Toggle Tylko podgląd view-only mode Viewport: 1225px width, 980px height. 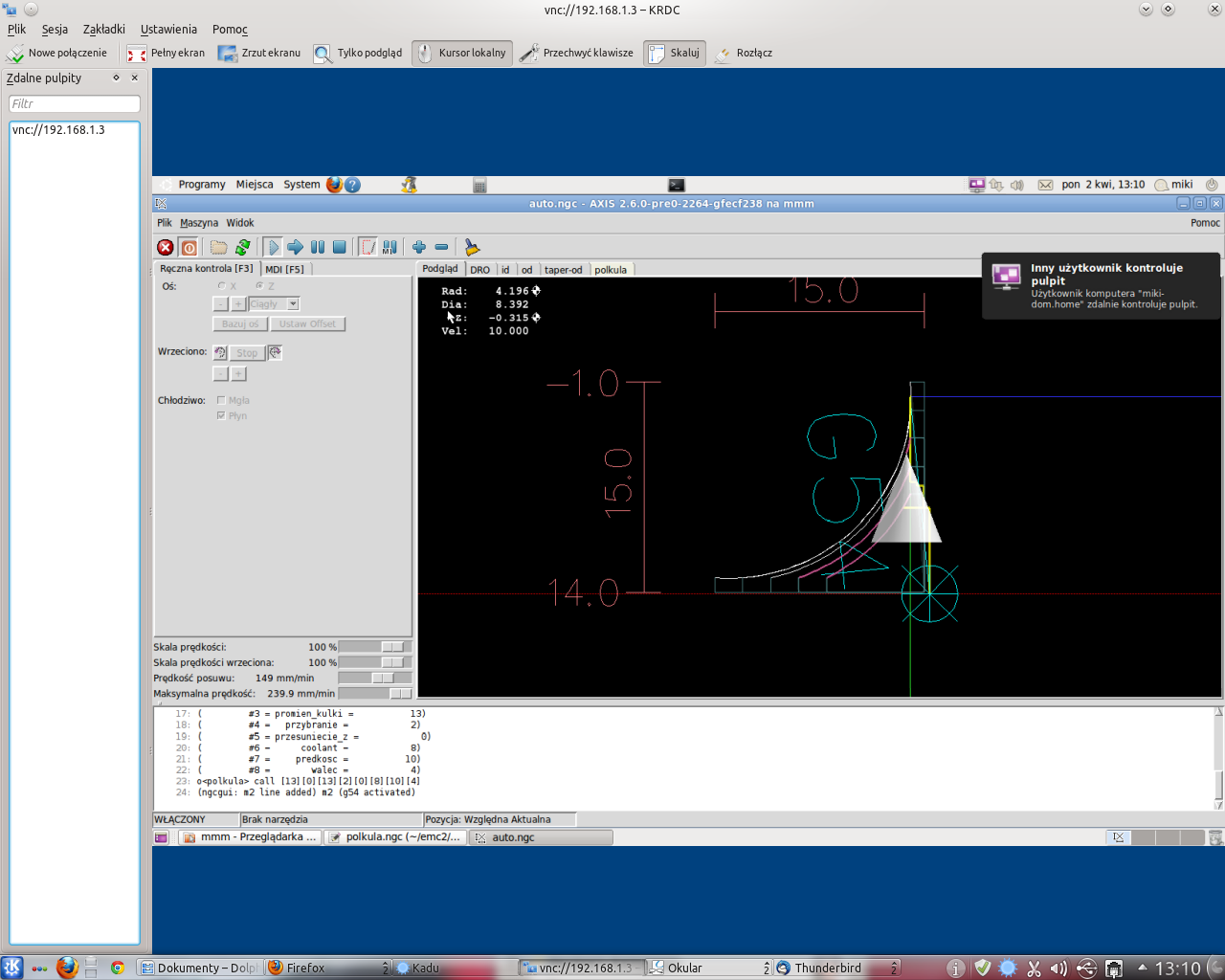pos(359,53)
